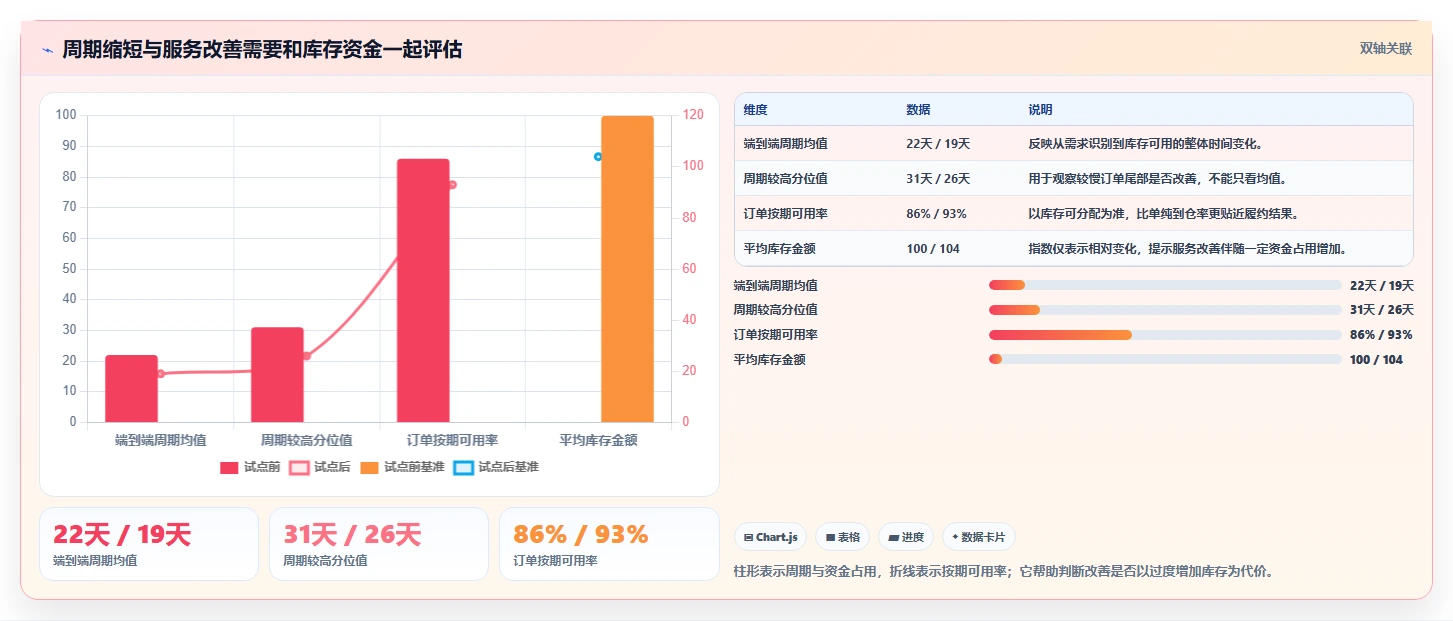Open the 86% / 93% data card
1453x621 pixels.
[x=609, y=544]
